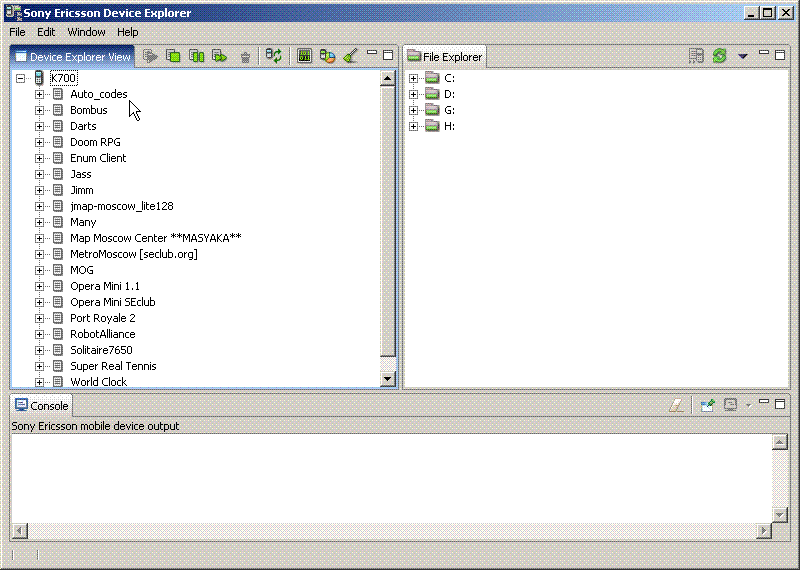Click the binary 101 011 icon
The image size is (800, 570).
305,56
